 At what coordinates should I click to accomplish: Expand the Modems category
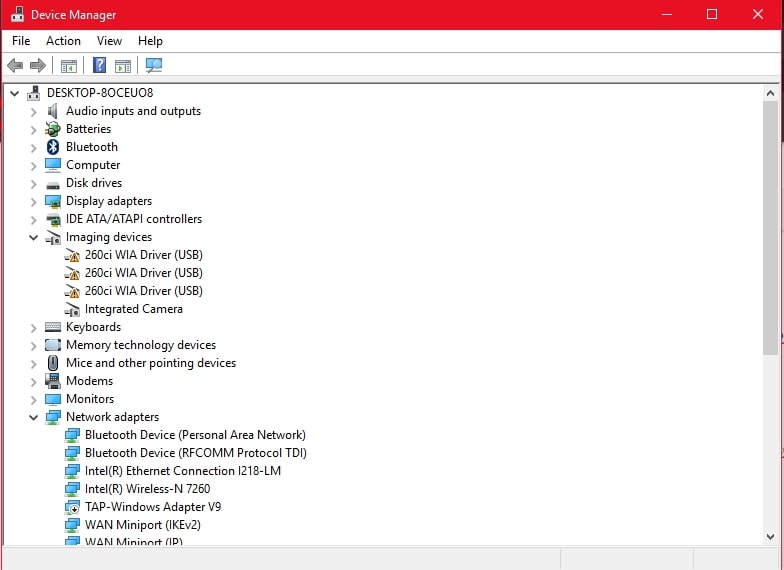[x=34, y=382]
